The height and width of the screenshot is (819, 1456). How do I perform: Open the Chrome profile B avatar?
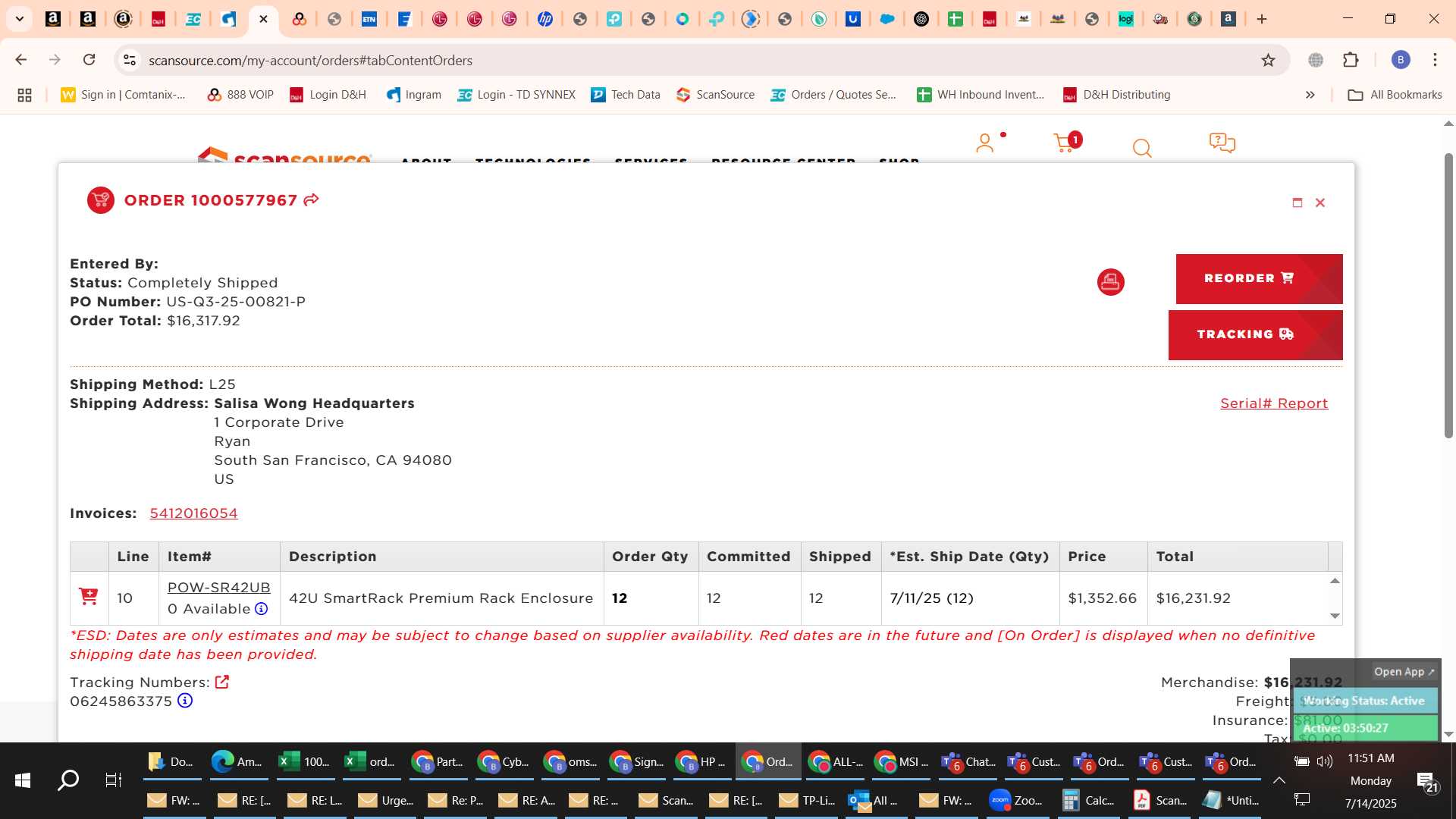pyautogui.click(x=1401, y=60)
